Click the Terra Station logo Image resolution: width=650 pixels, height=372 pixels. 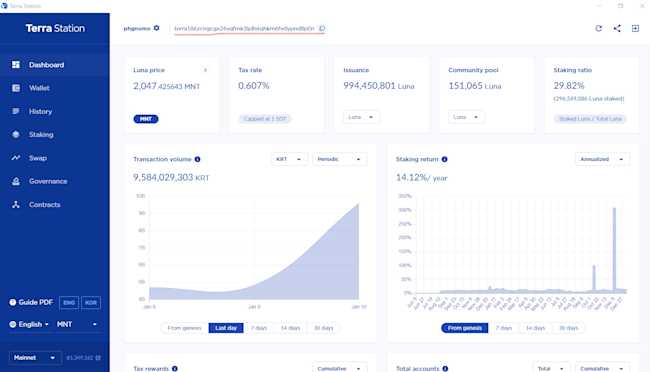(x=55, y=28)
